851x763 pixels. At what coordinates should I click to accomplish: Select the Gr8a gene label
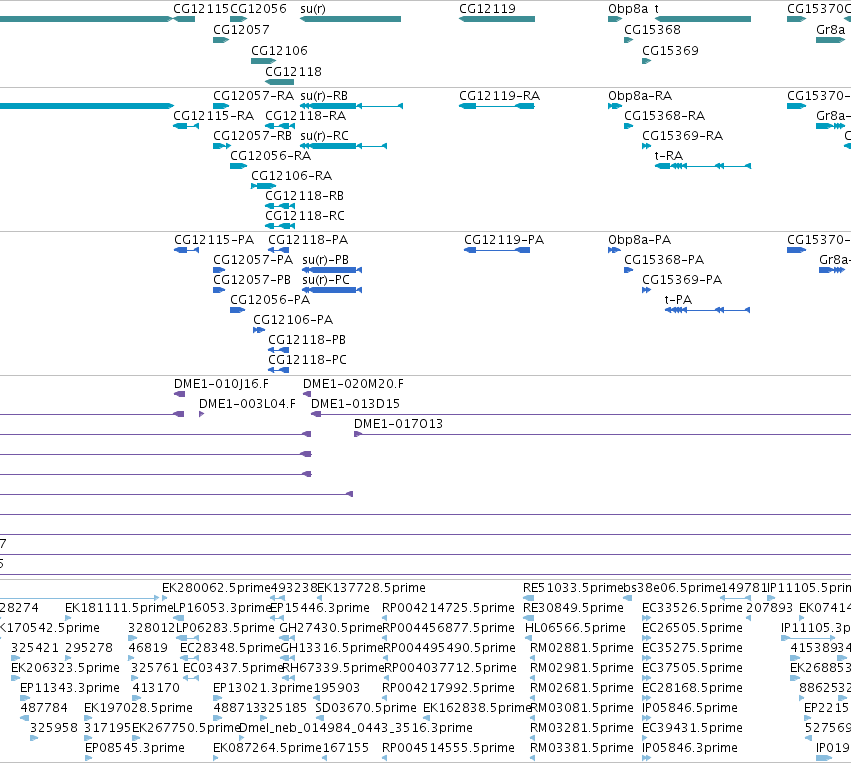830,29
